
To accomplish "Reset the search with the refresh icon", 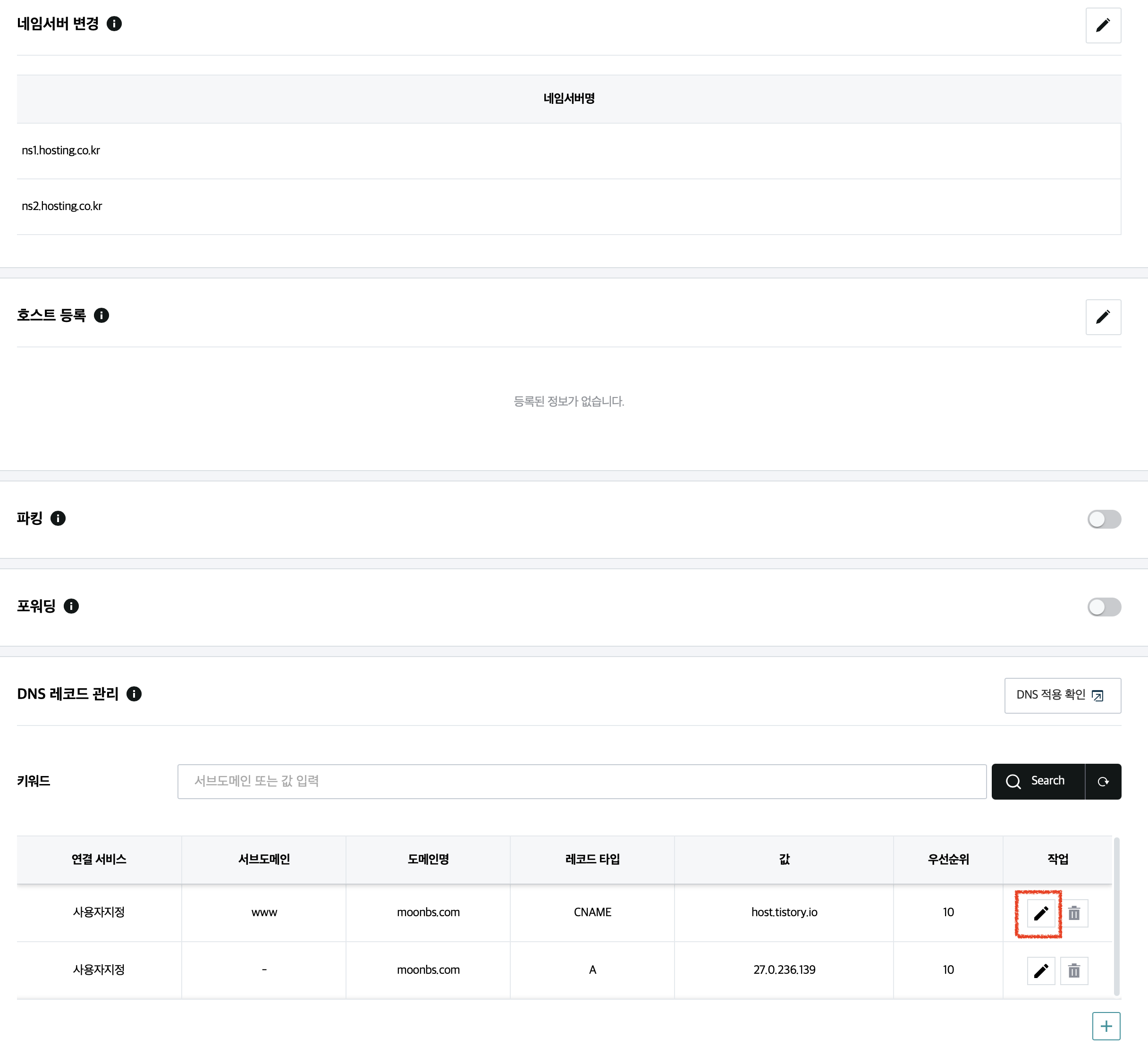I will [x=1103, y=781].
